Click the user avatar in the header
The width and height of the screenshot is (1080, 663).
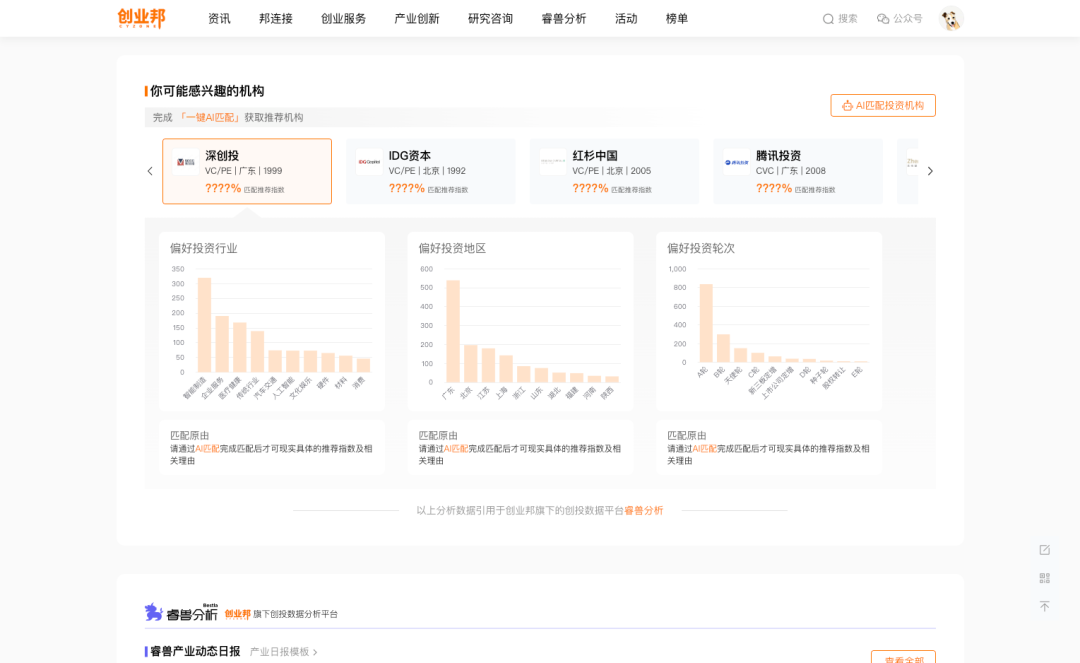(x=950, y=18)
